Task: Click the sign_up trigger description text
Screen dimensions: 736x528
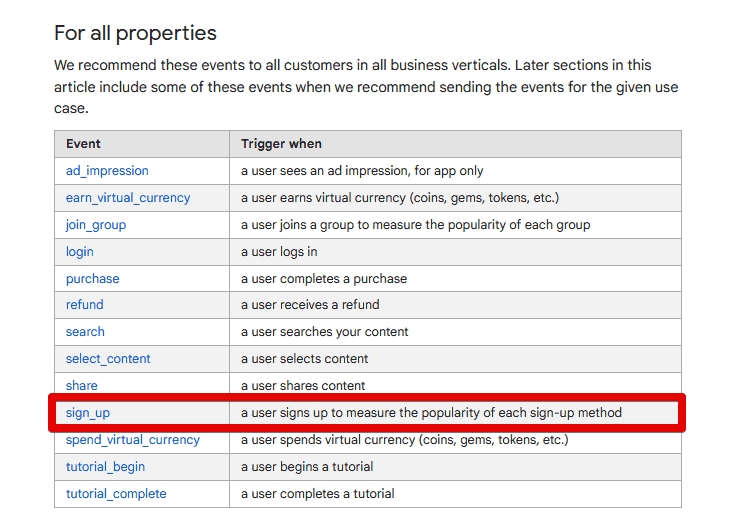Action: point(431,413)
